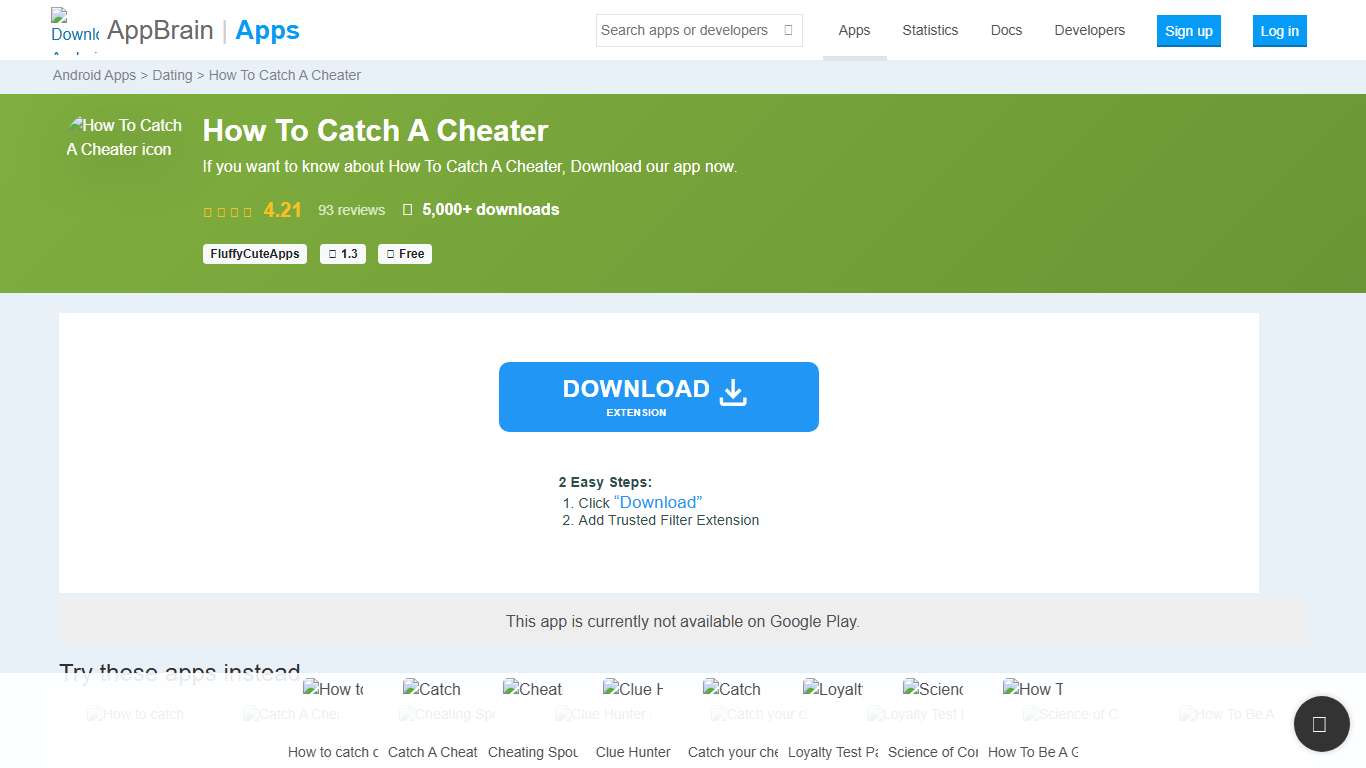
Task: Click the phone icon next to 5,000+ downloads
Action: click(x=407, y=209)
